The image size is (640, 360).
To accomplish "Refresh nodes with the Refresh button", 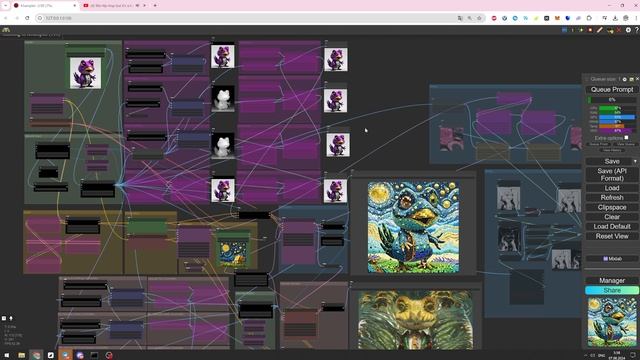I will pyautogui.click(x=612, y=198).
